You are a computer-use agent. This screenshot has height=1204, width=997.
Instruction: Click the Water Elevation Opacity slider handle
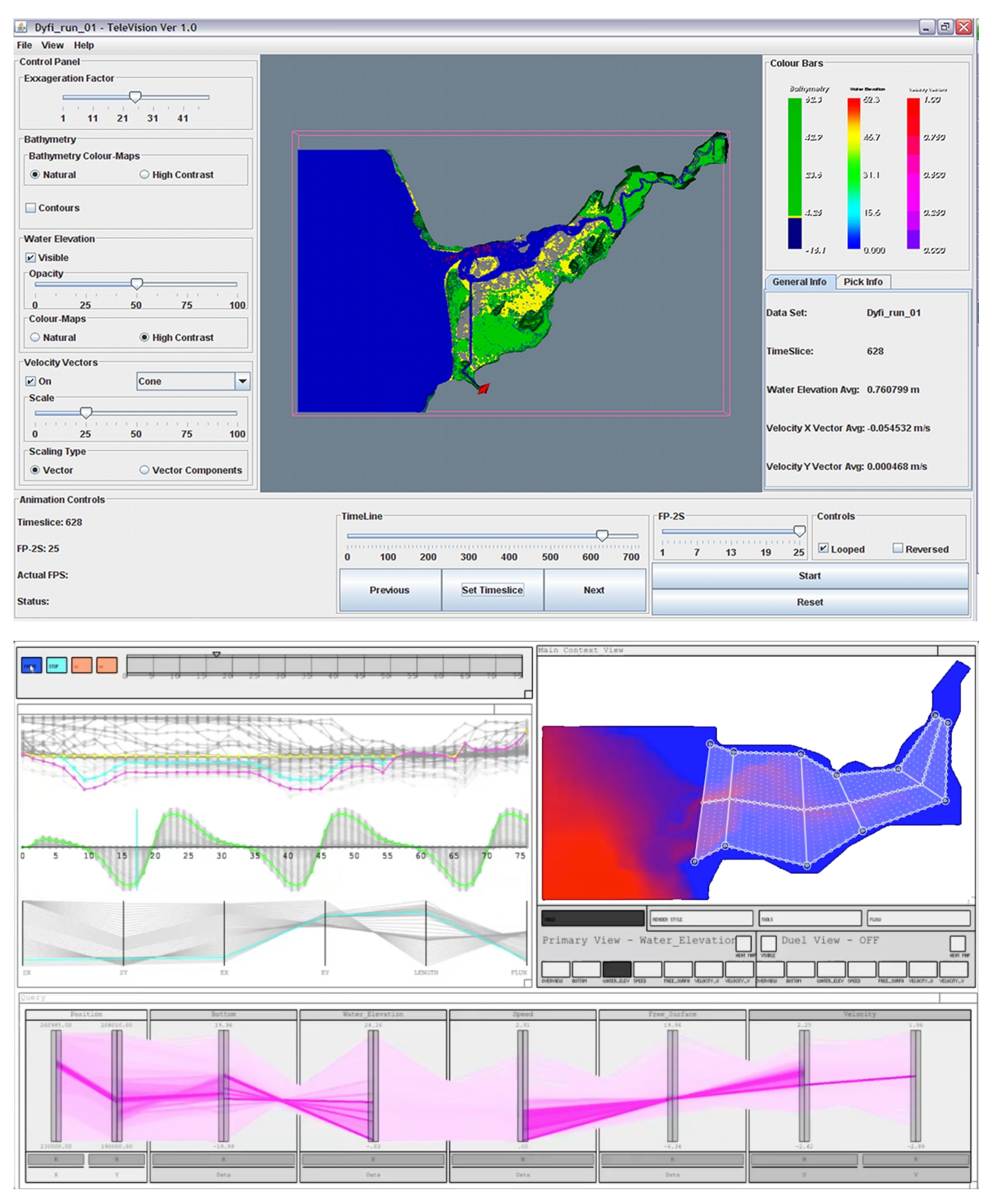point(136,284)
